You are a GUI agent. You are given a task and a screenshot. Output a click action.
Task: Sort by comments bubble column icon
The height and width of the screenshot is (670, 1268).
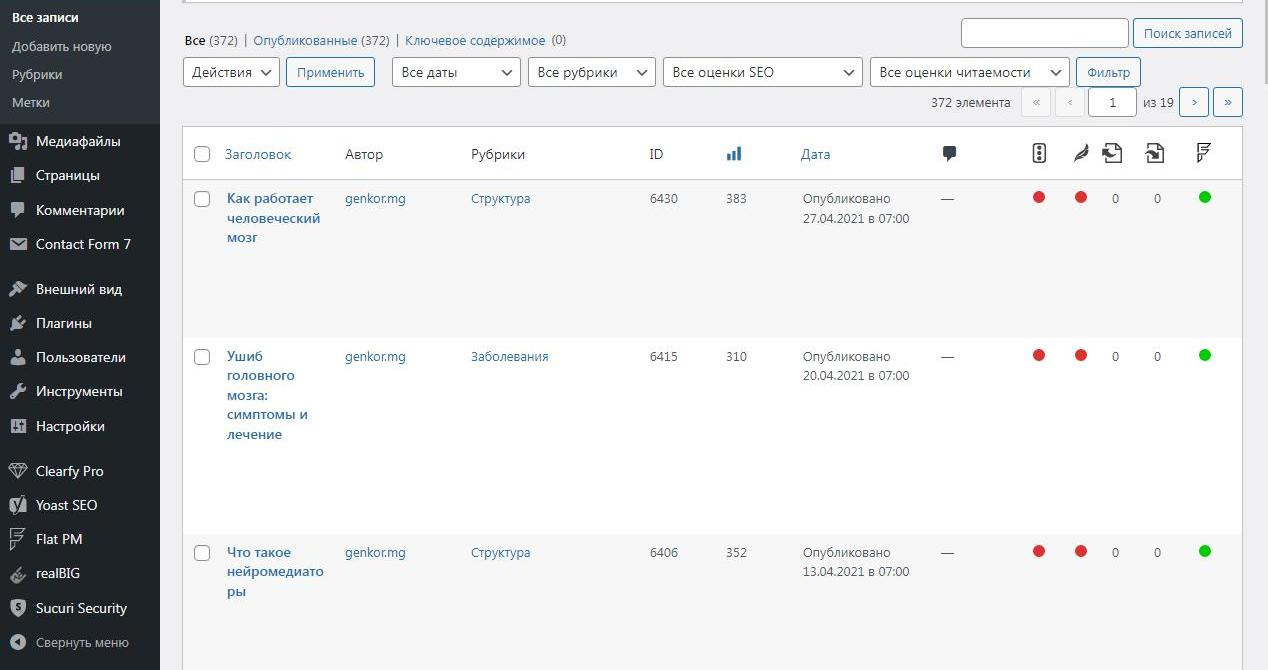pyautogui.click(x=949, y=154)
